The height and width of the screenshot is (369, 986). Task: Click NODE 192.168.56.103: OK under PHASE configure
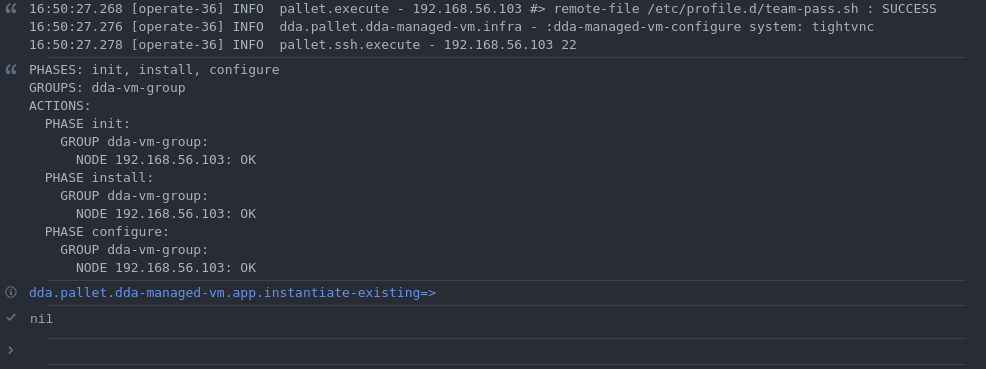tap(166, 268)
